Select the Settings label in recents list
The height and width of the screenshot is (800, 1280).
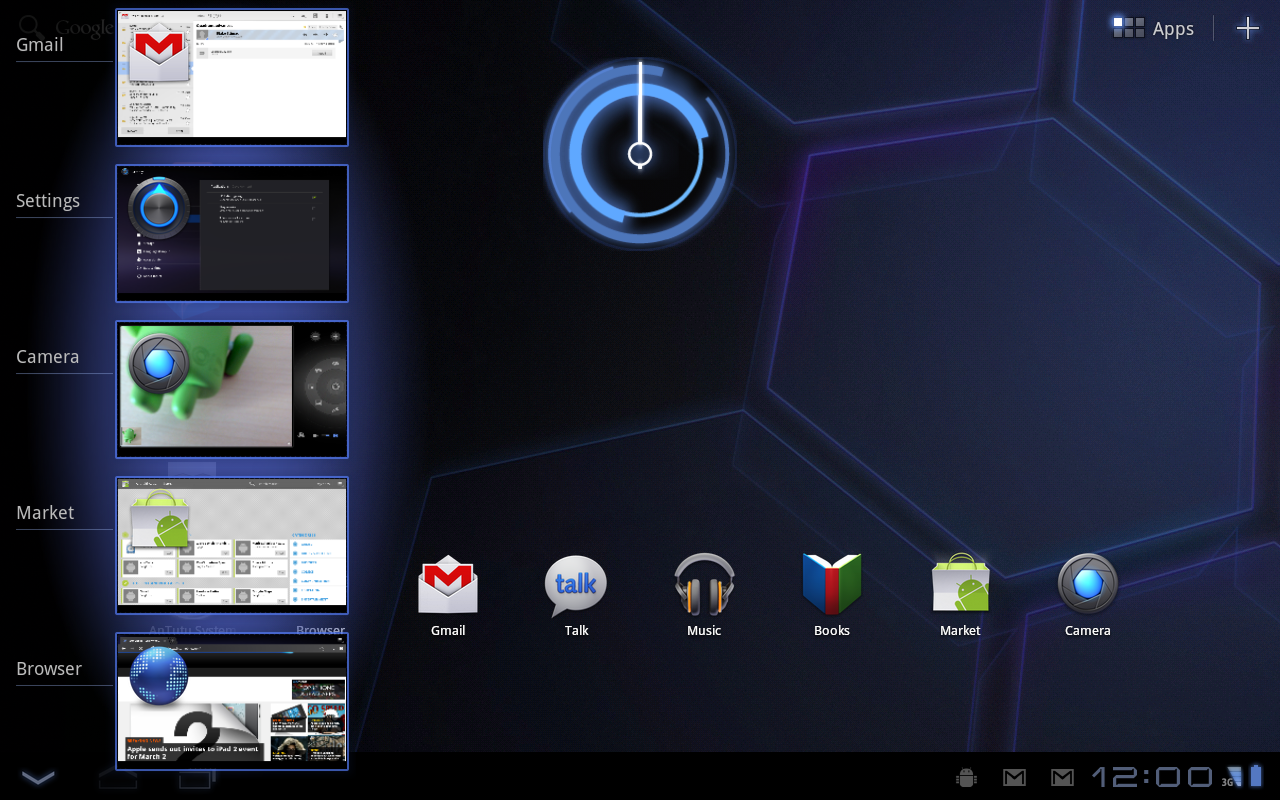point(48,201)
